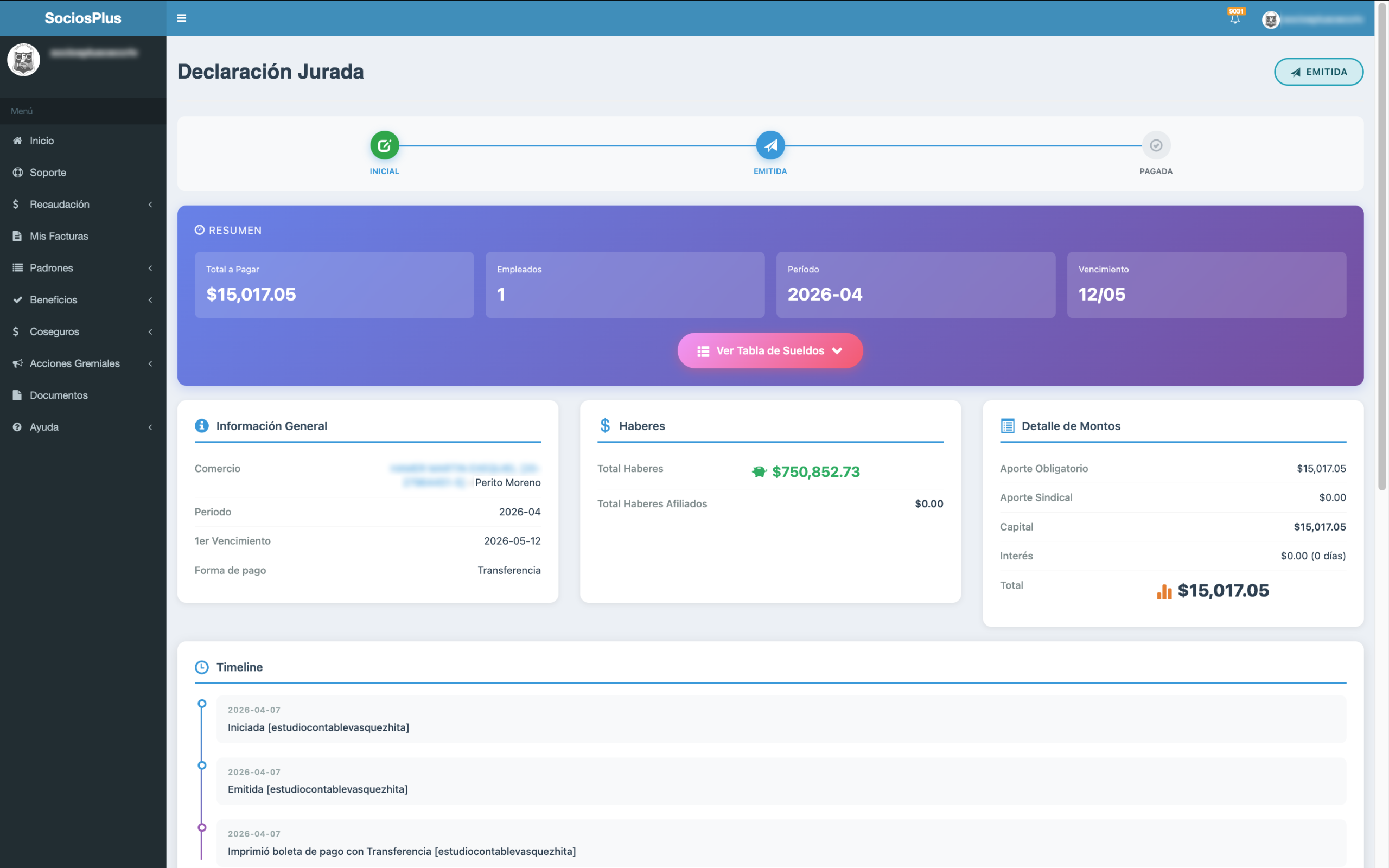The height and width of the screenshot is (868, 1389).
Task: Click the sidebar profile logo image
Action: click(23, 60)
